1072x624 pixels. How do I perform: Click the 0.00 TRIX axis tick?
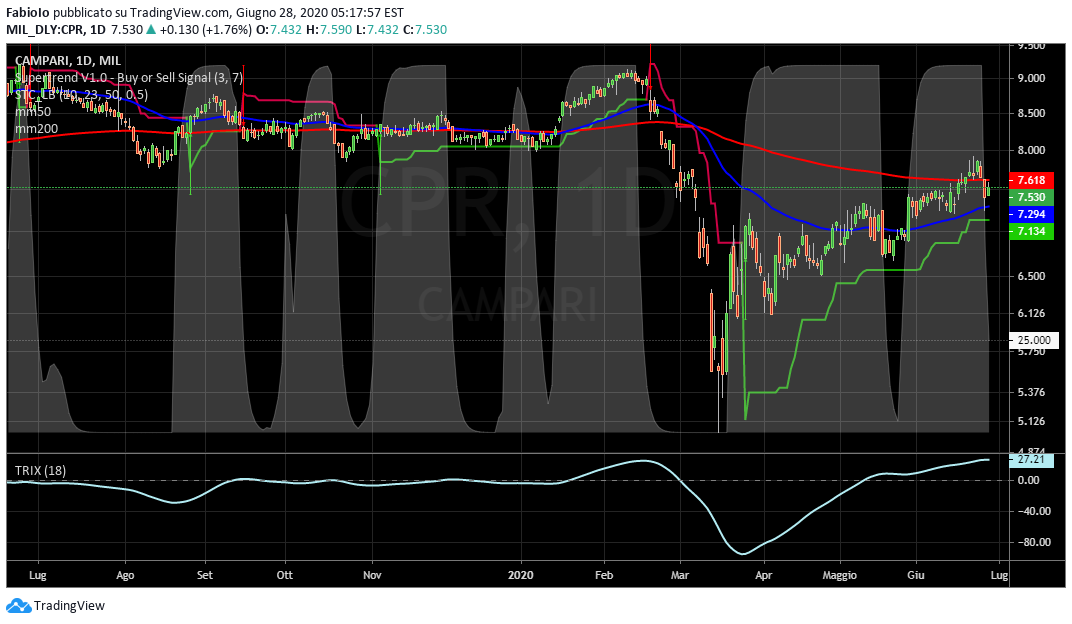pyautogui.click(x=1028, y=480)
